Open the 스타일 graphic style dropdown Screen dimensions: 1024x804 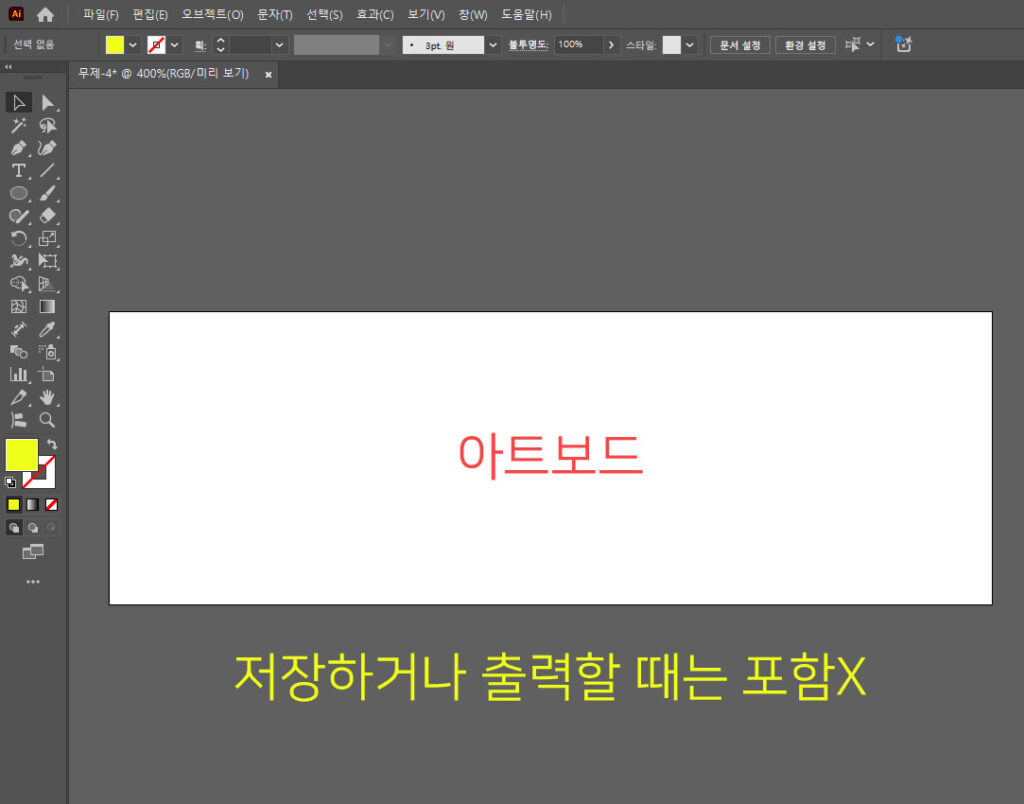(x=690, y=45)
